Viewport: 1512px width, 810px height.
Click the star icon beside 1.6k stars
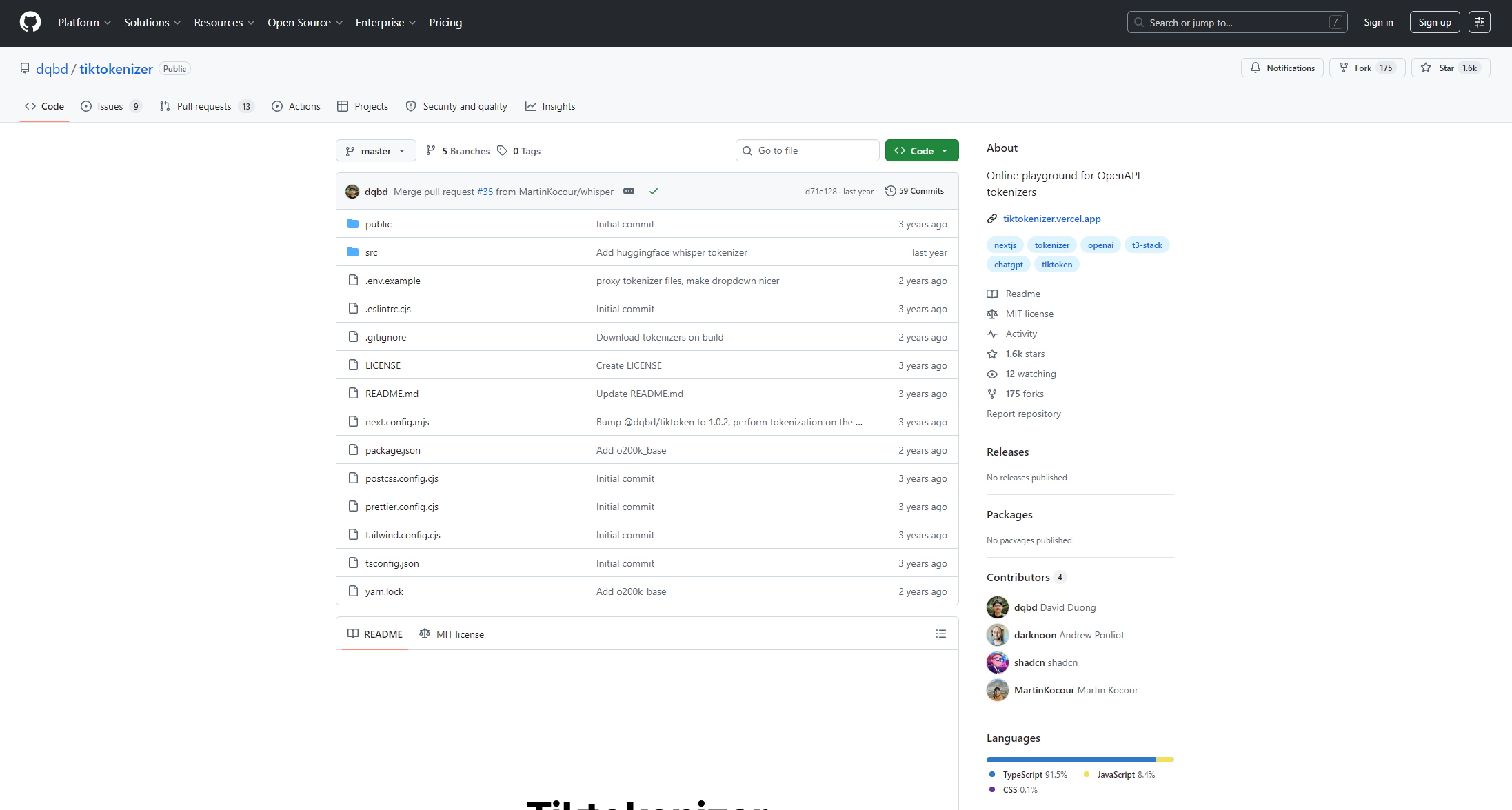992,354
